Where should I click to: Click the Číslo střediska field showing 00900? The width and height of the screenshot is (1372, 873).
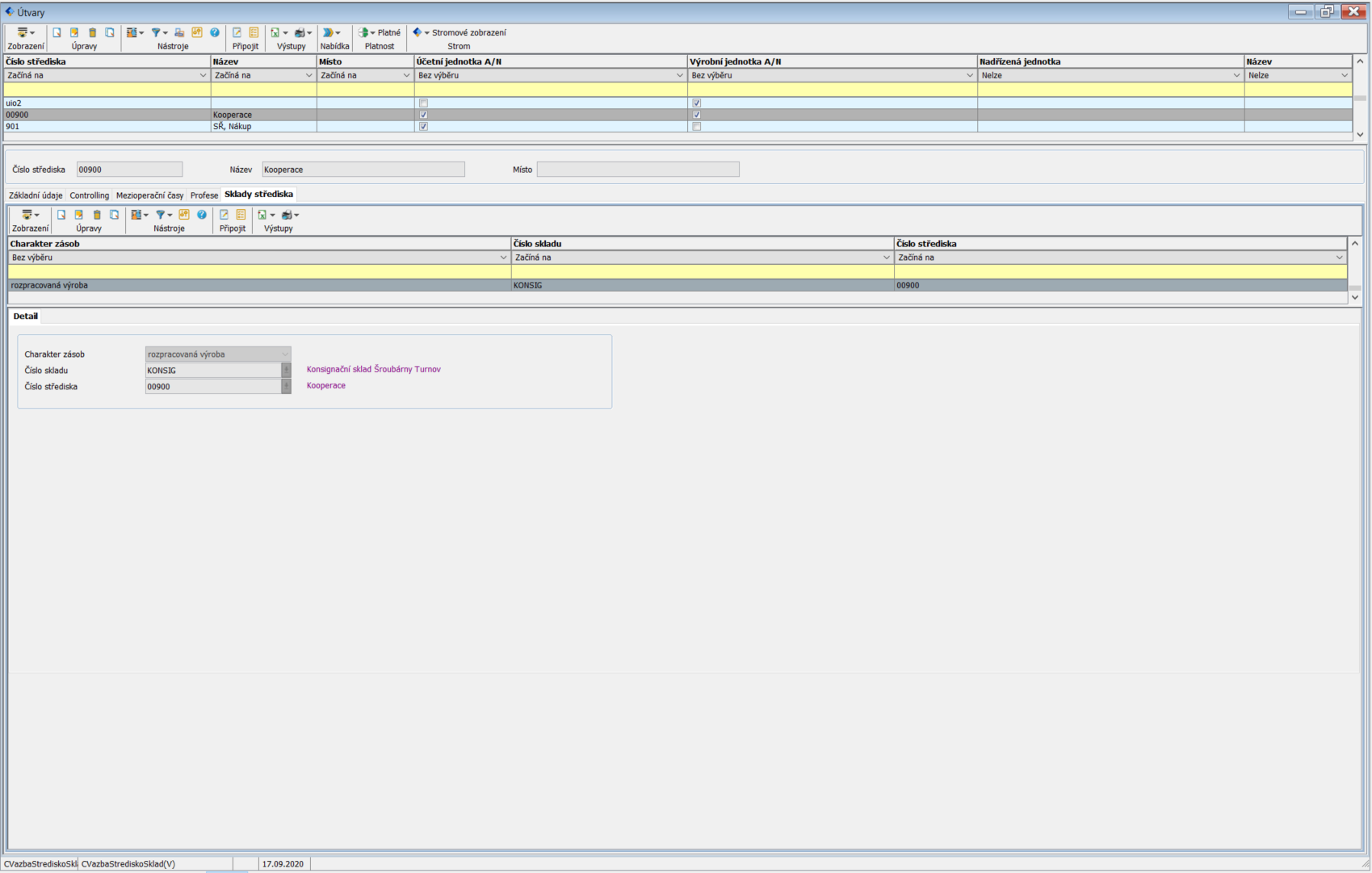click(129, 170)
